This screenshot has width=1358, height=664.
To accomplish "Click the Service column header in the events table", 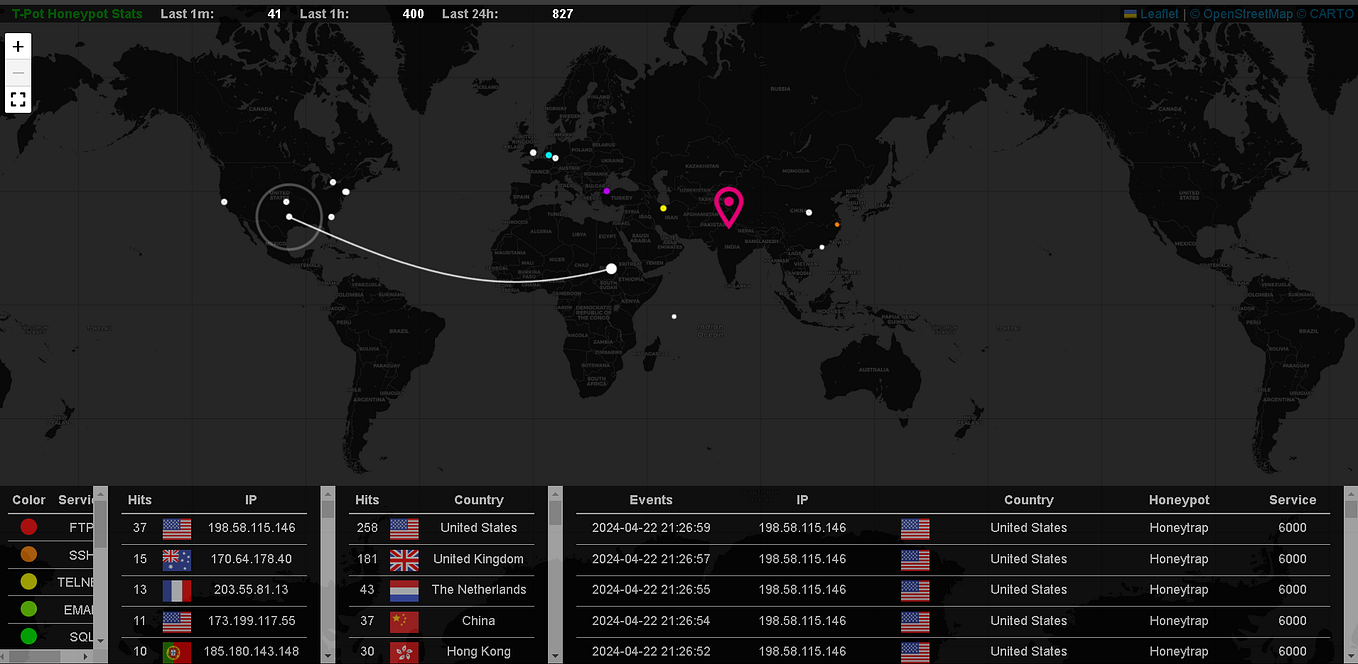I will 1293,500.
